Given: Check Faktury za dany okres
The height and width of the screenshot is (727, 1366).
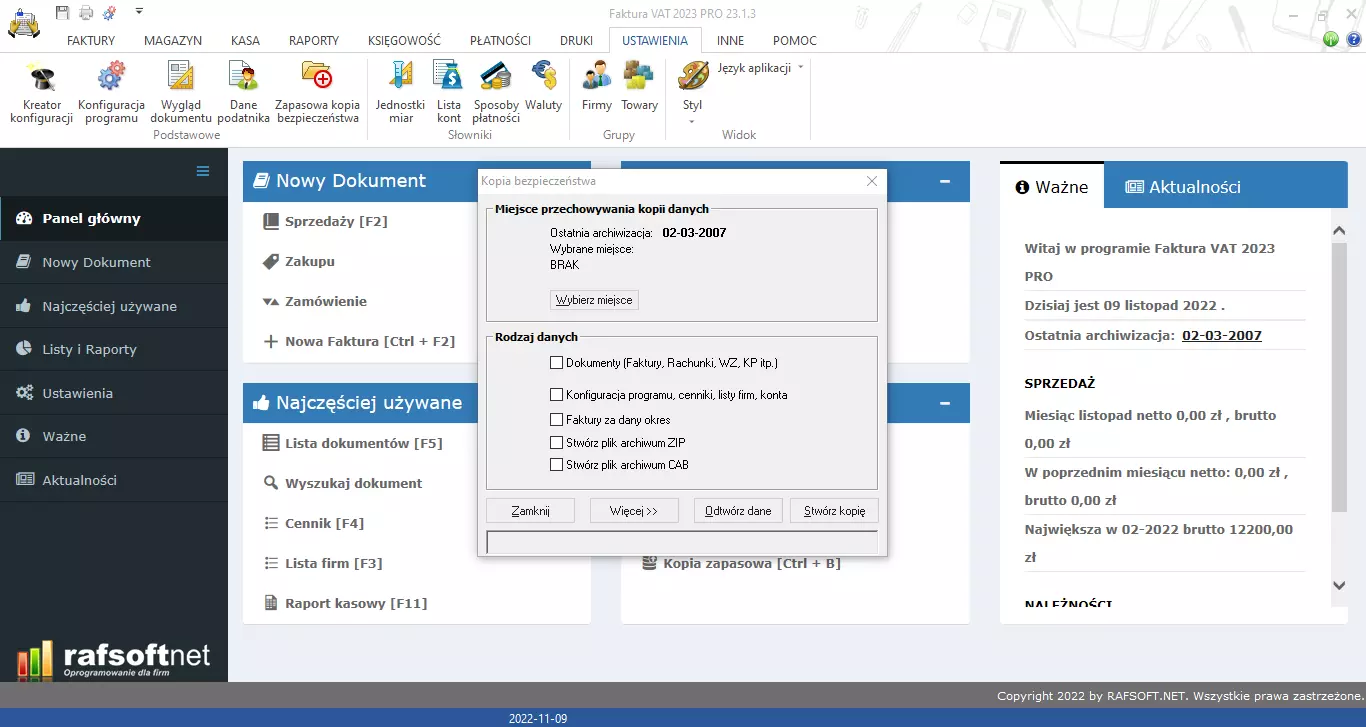Looking at the screenshot, I should click(x=557, y=420).
